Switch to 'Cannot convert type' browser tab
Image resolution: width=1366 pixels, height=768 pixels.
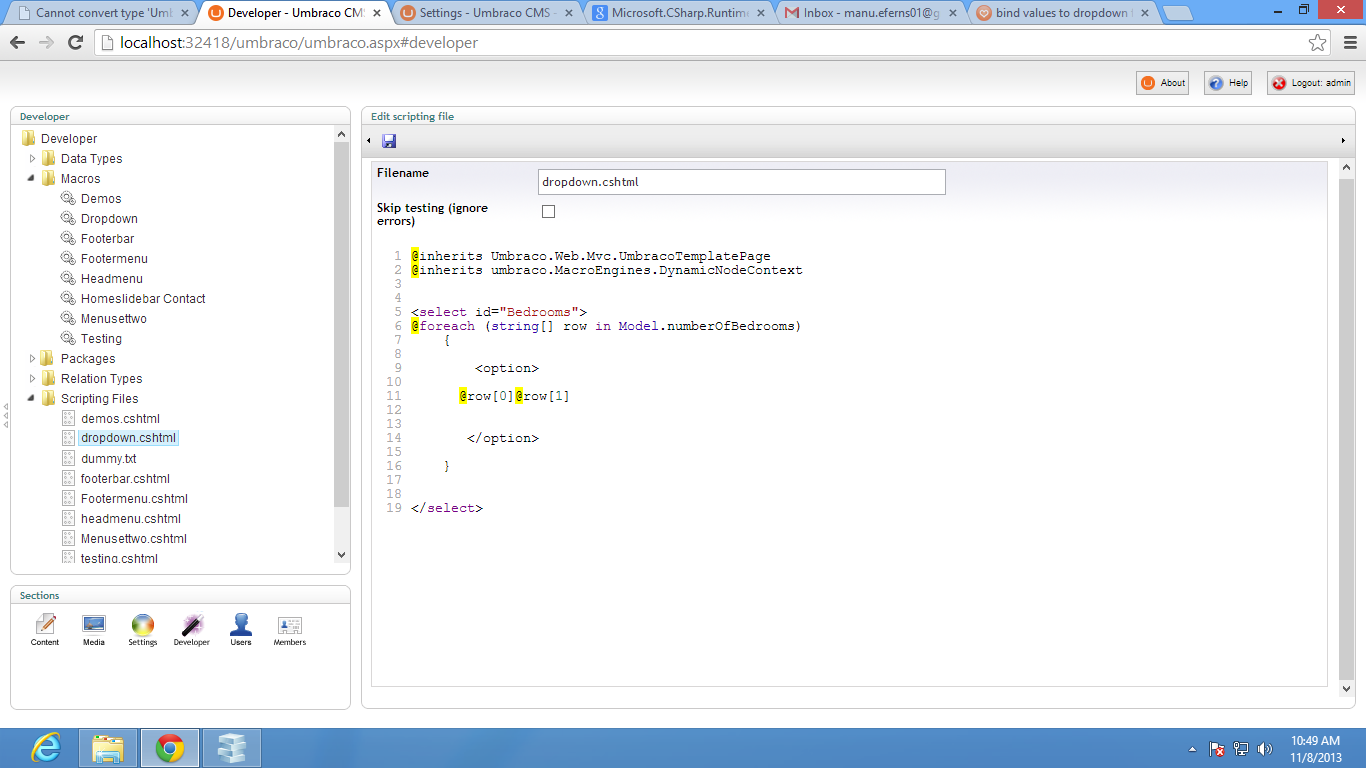pyautogui.click(x=103, y=13)
